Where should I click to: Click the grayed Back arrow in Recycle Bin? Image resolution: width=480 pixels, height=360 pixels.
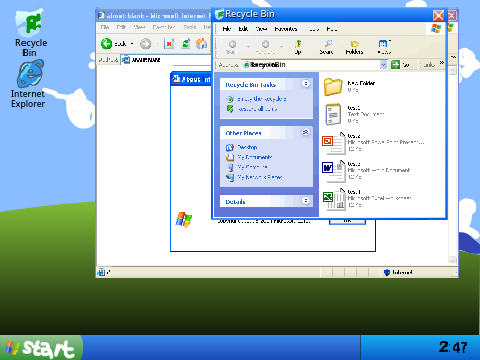coord(232,44)
